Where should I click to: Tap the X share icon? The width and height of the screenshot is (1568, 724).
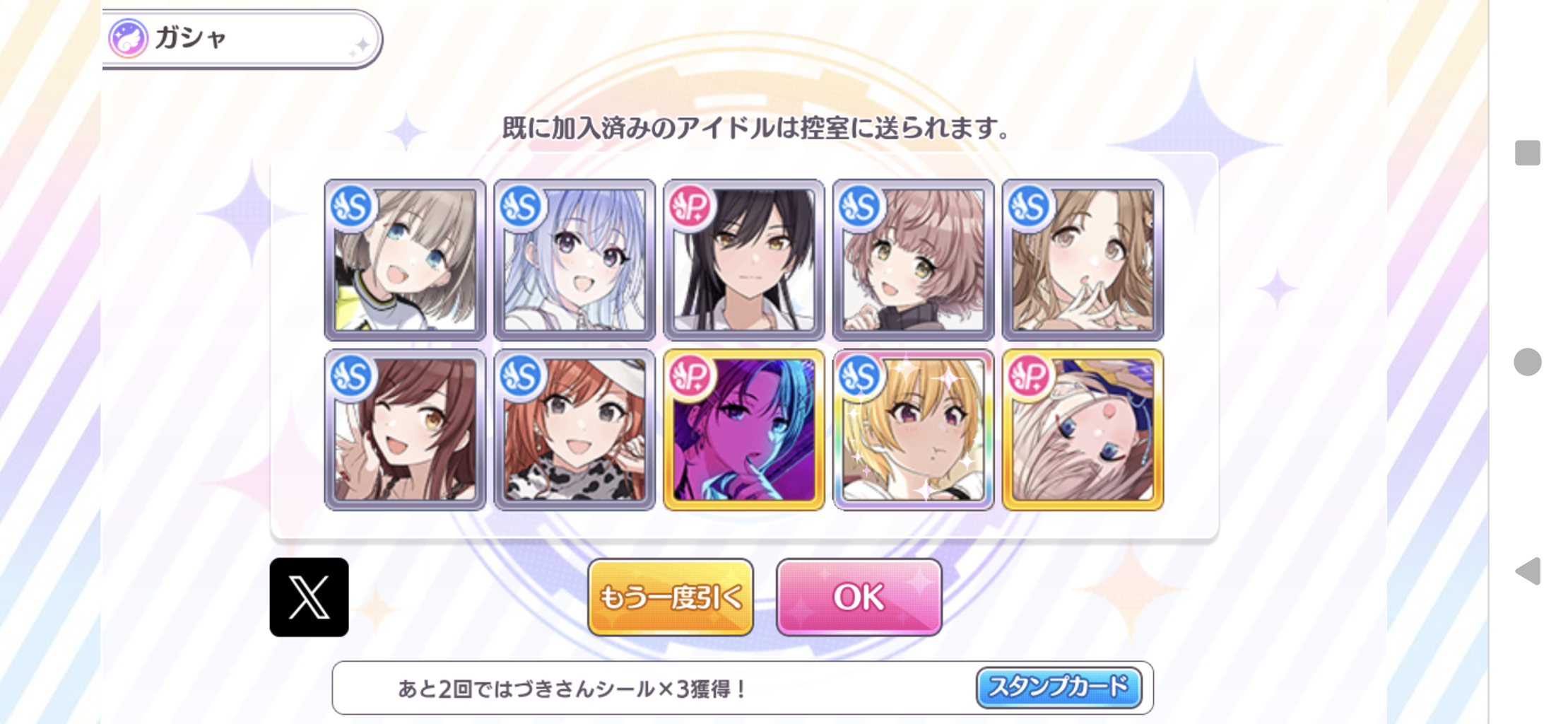(x=309, y=597)
